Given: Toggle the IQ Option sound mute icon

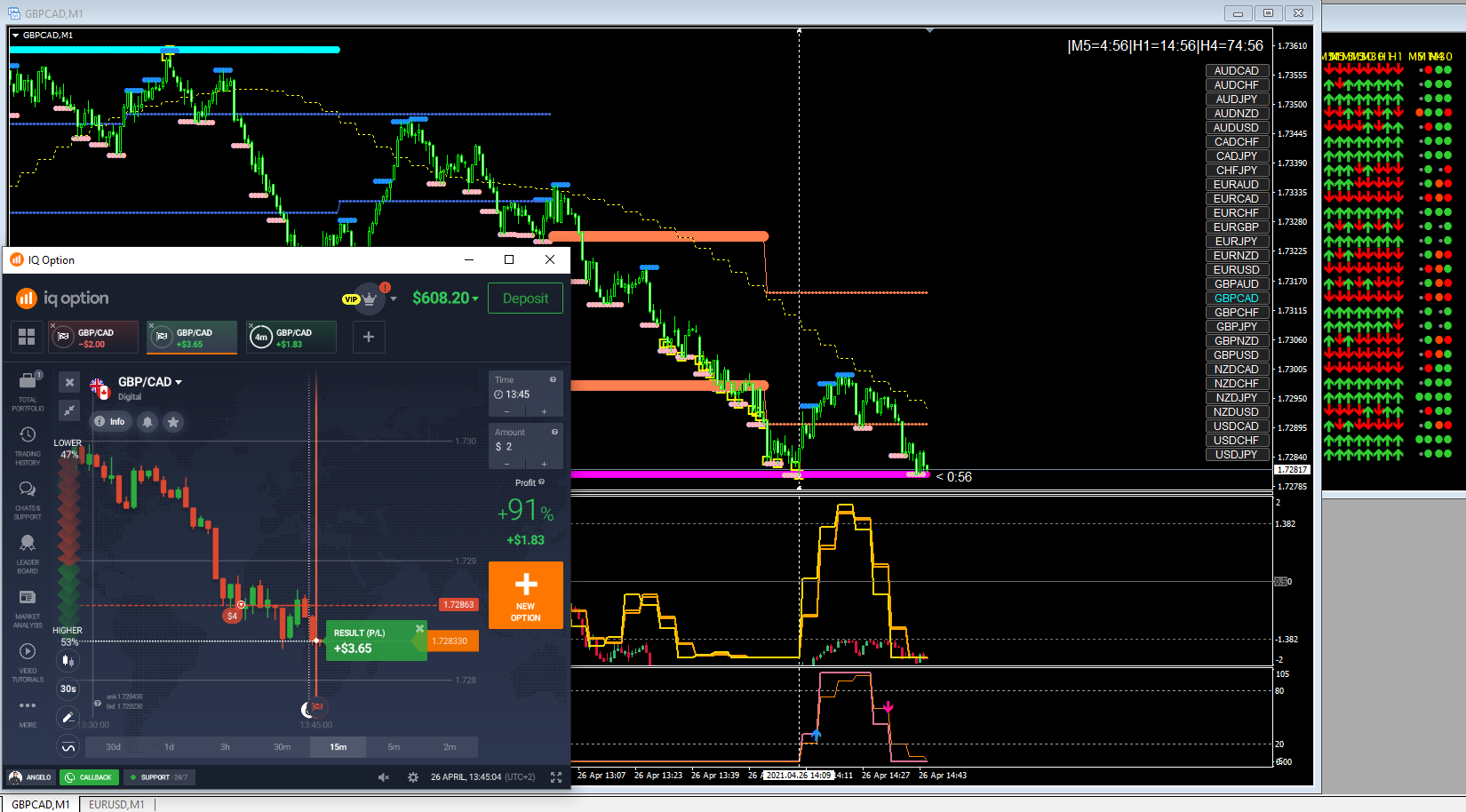Looking at the screenshot, I should pyautogui.click(x=384, y=777).
